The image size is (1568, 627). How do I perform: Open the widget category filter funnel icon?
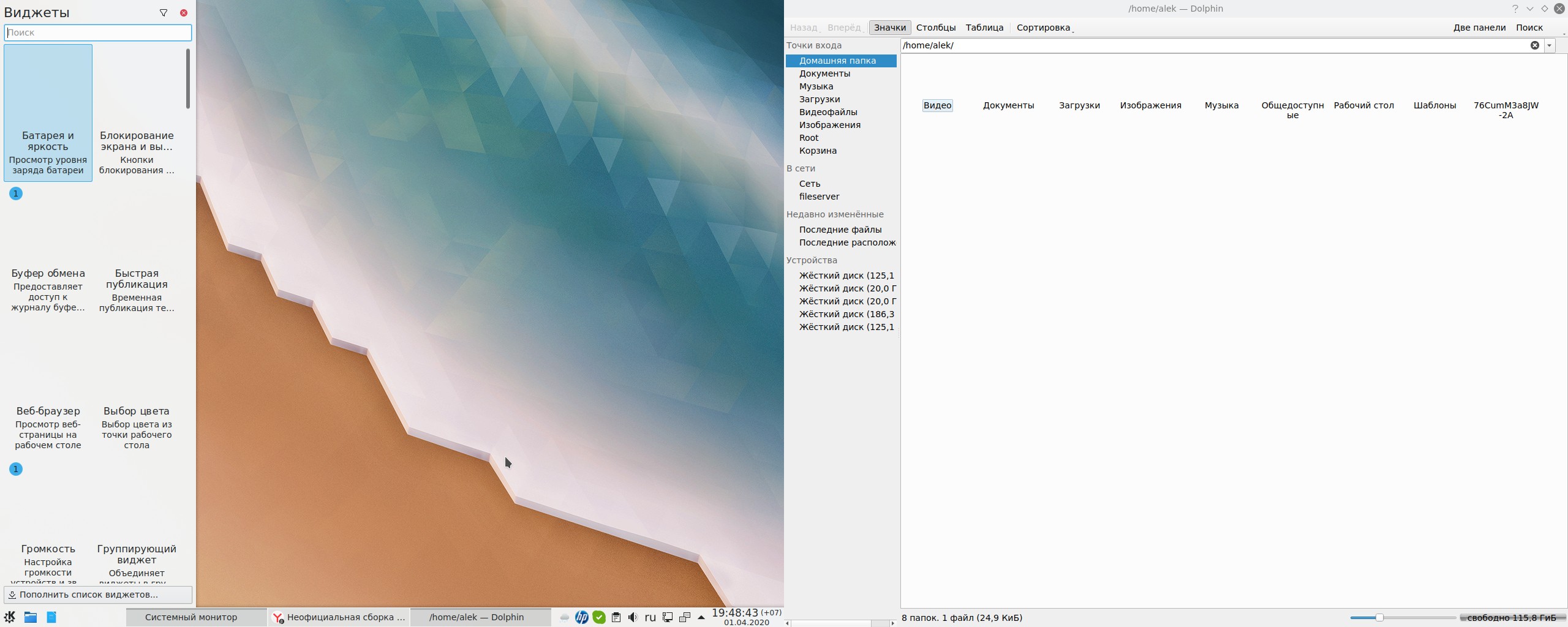click(164, 13)
